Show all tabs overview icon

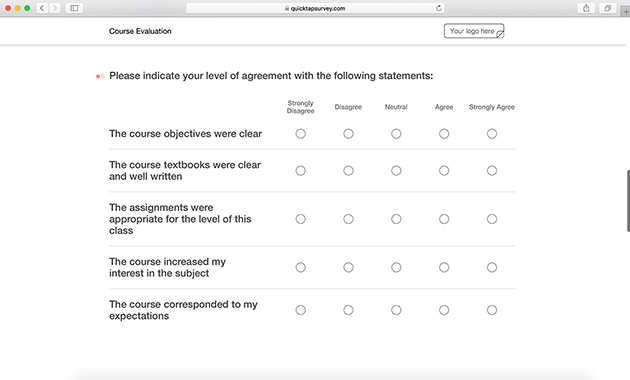pos(608,8)
